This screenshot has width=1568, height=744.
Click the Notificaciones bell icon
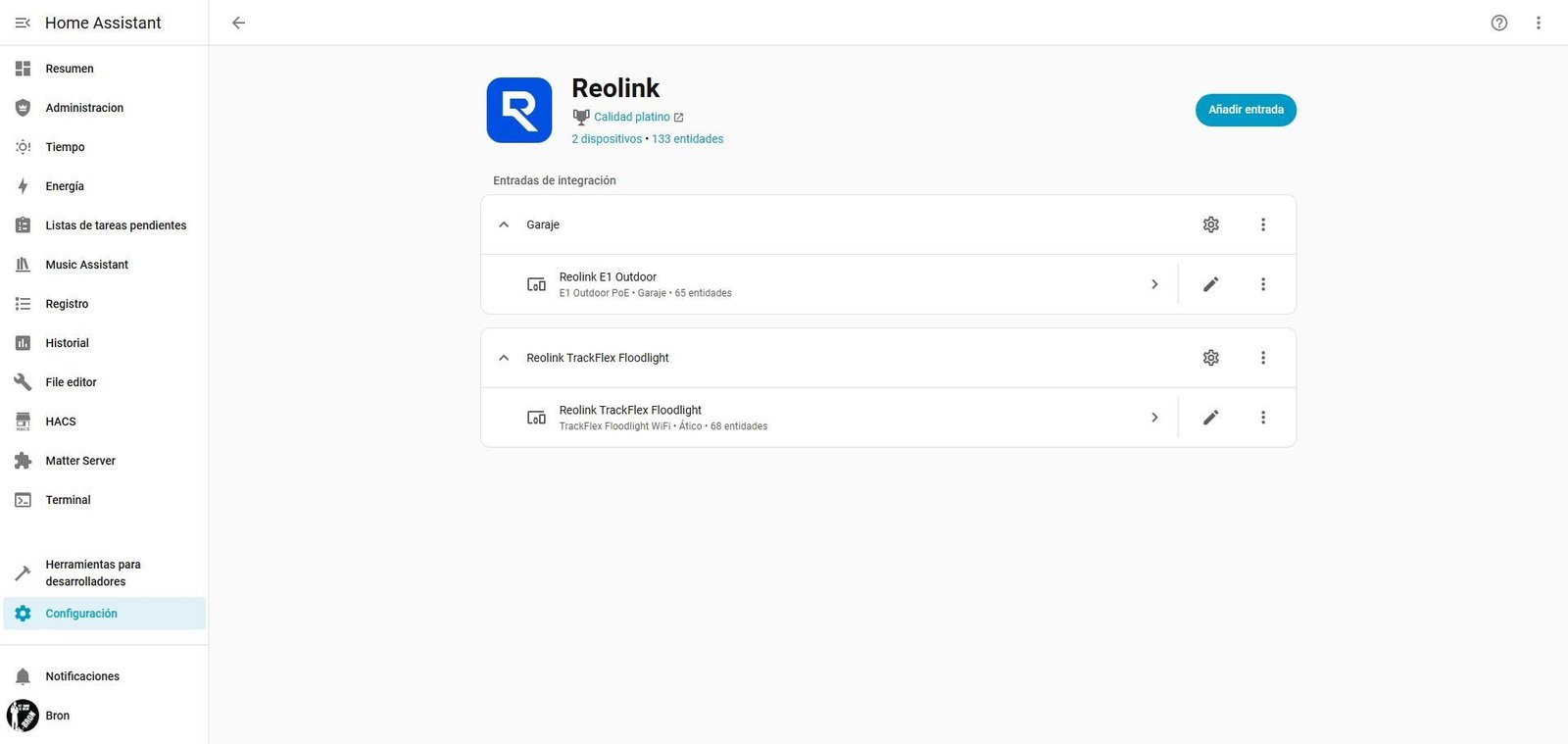(23, 676)
